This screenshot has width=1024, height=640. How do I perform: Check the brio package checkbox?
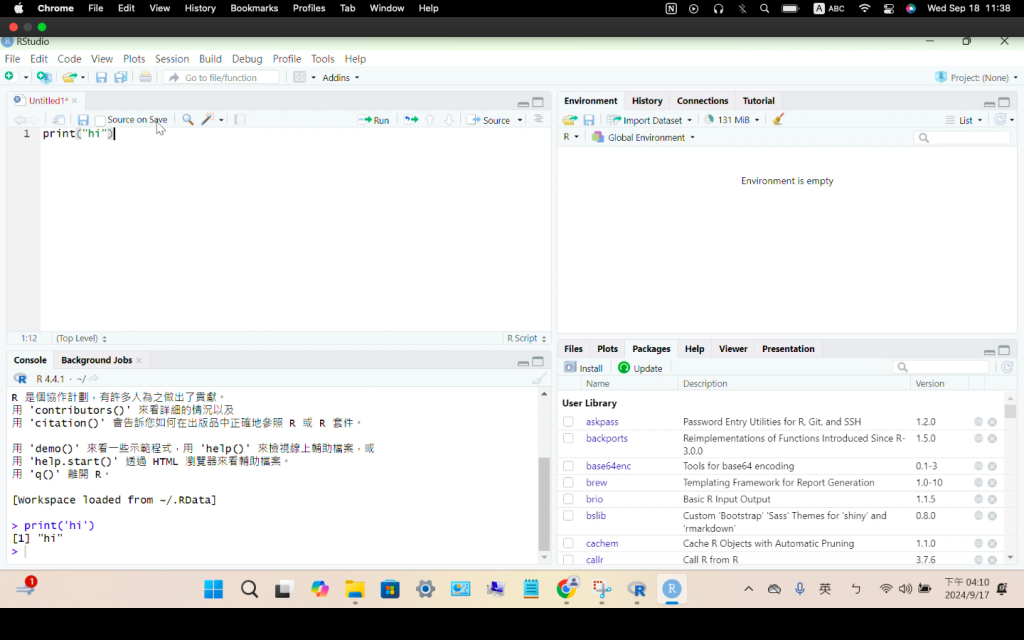pos(568,499)
